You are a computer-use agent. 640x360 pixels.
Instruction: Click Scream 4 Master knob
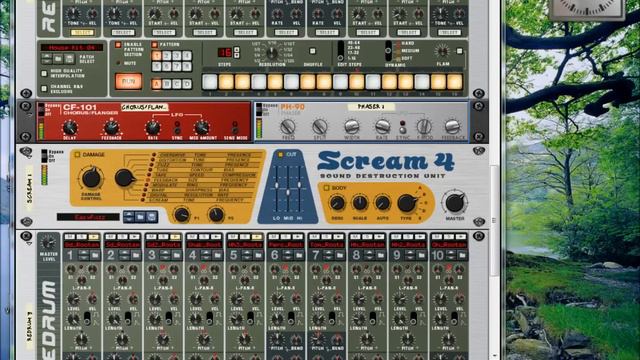[454, 202]
